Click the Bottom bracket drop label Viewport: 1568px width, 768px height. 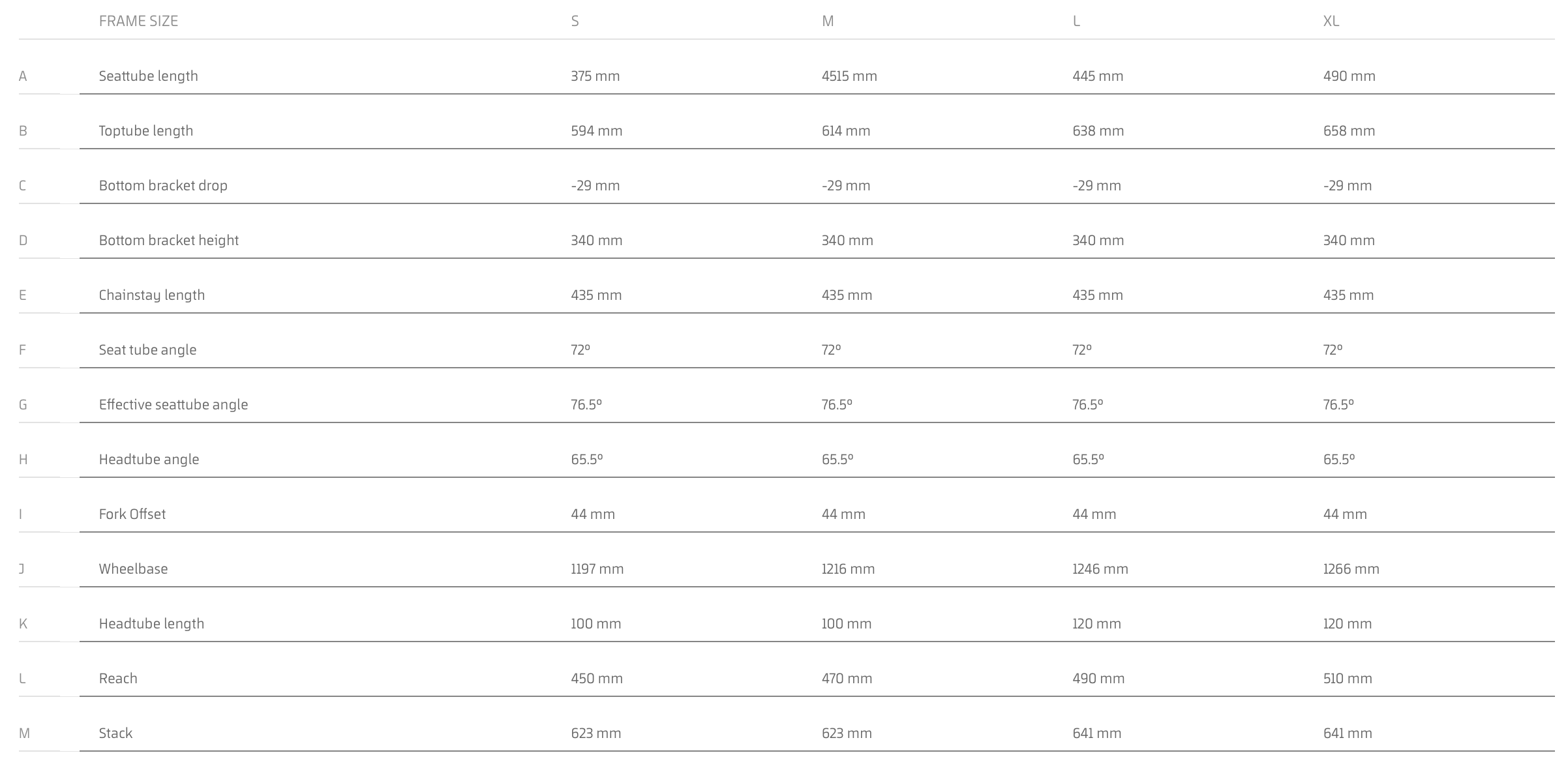(163, 185)
